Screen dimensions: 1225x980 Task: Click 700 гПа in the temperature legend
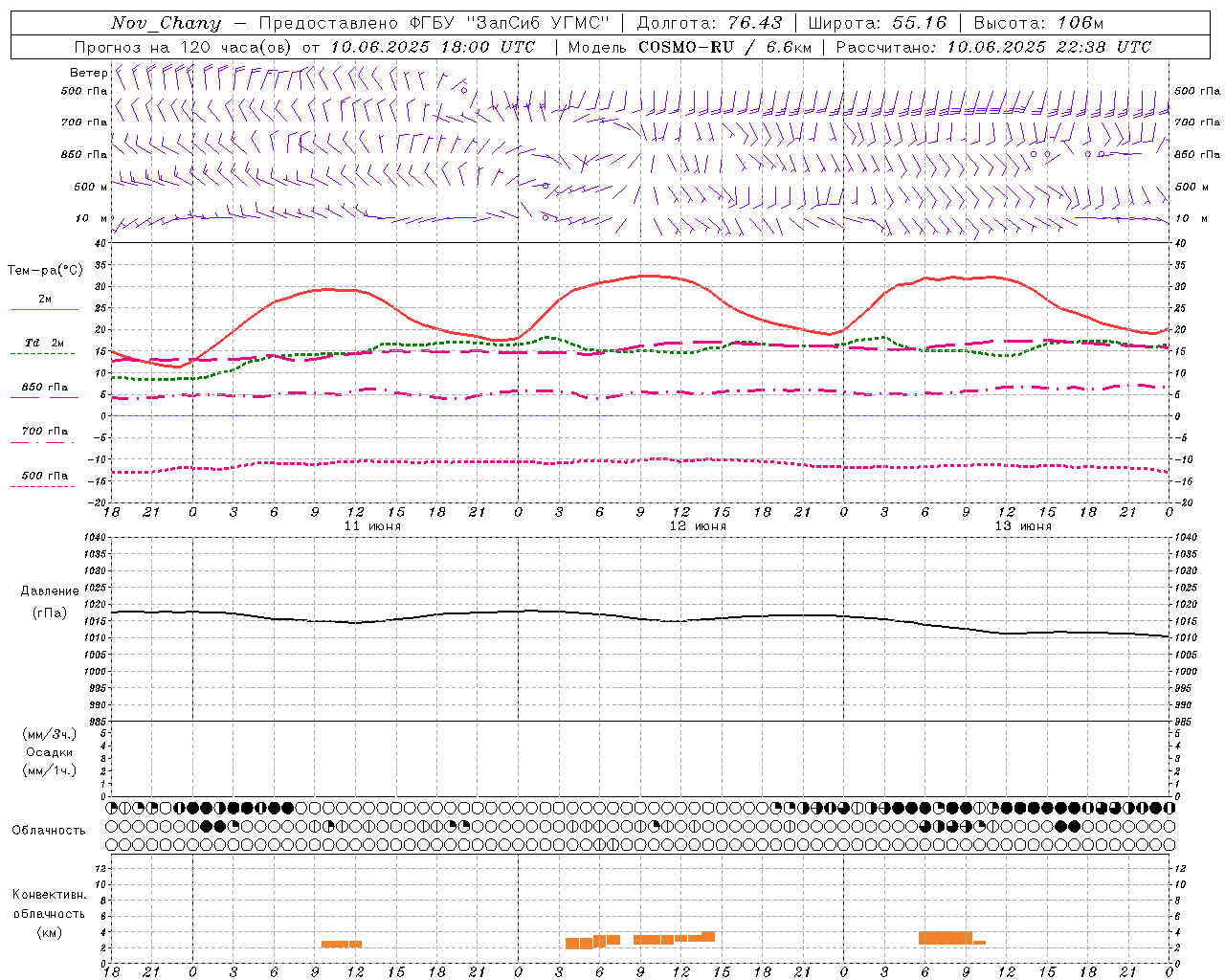pyautogui.click(x=45, y=431)
